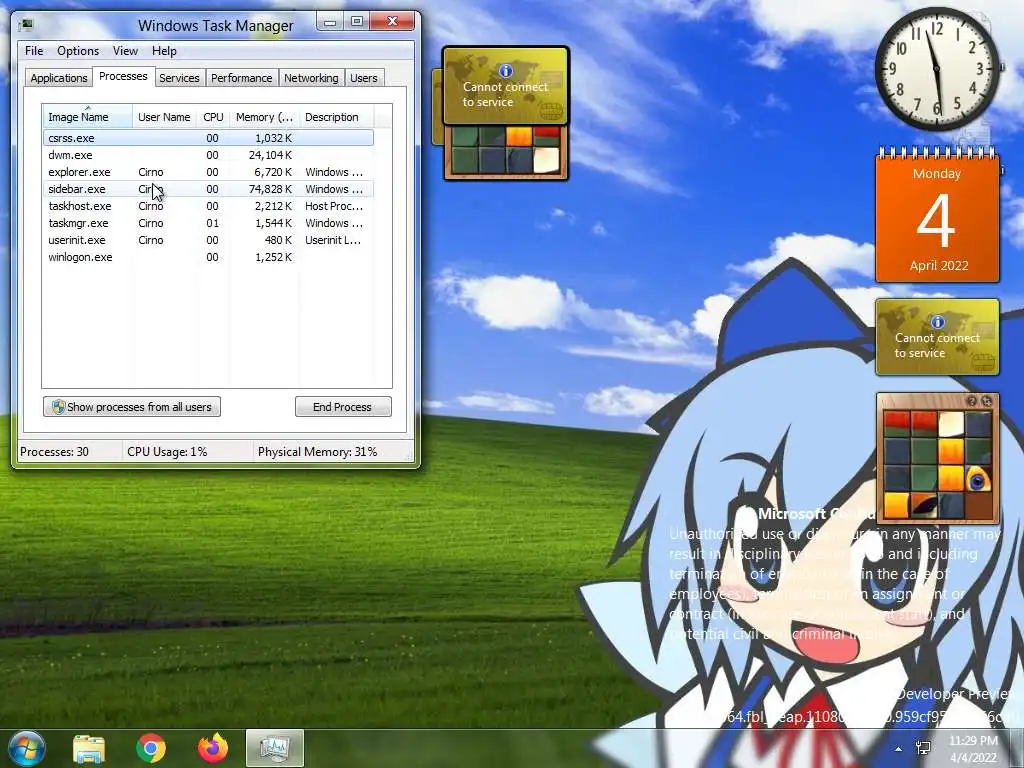The width and height of the screenshot is (1024, 768).
Task: Click the picture puzzle gadget on right
Action: [938, 458]
